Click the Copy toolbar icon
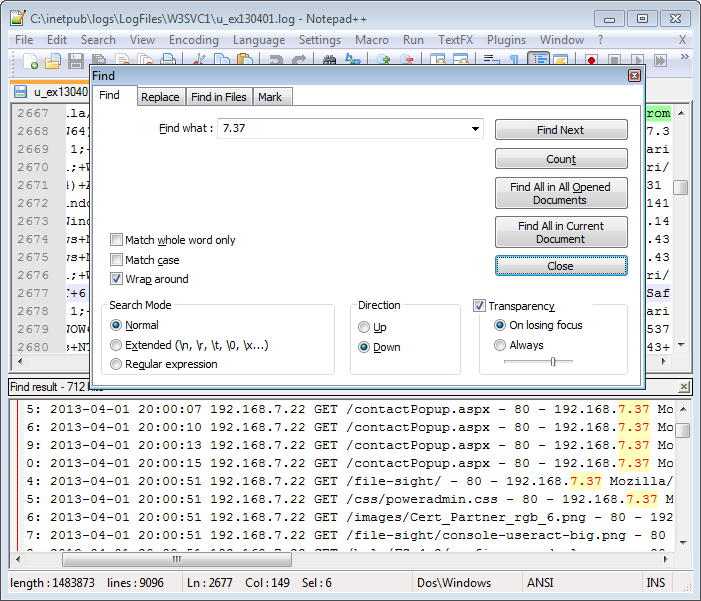 [222, 60]
